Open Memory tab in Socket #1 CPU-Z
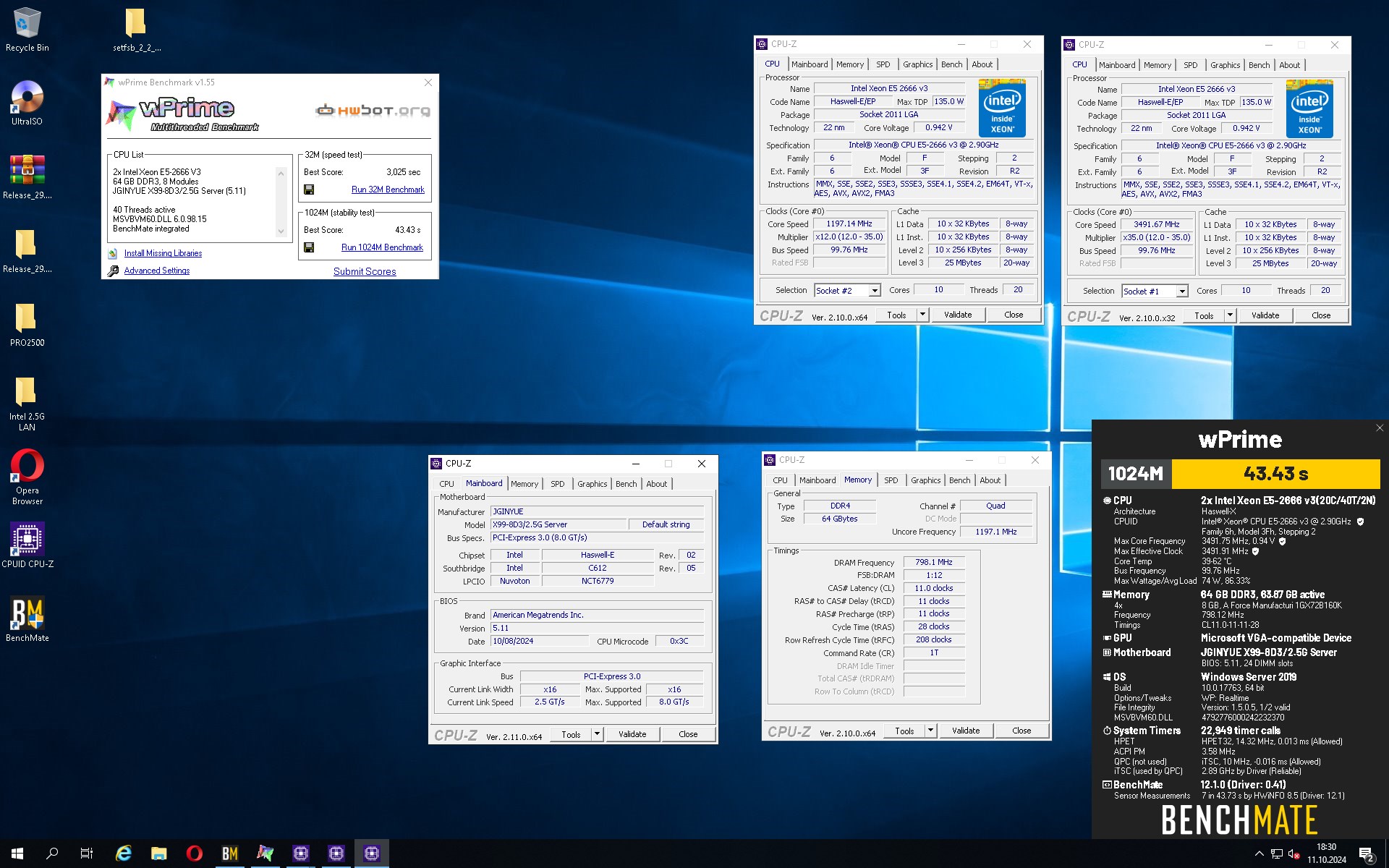The width and height of the screenshot is (1389, 868). [x=1157, y=65]
